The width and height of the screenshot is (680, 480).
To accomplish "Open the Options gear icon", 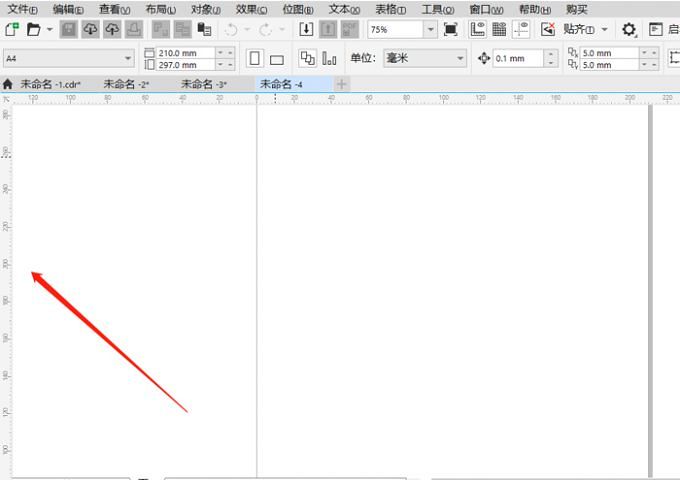I will click(629, 29).
